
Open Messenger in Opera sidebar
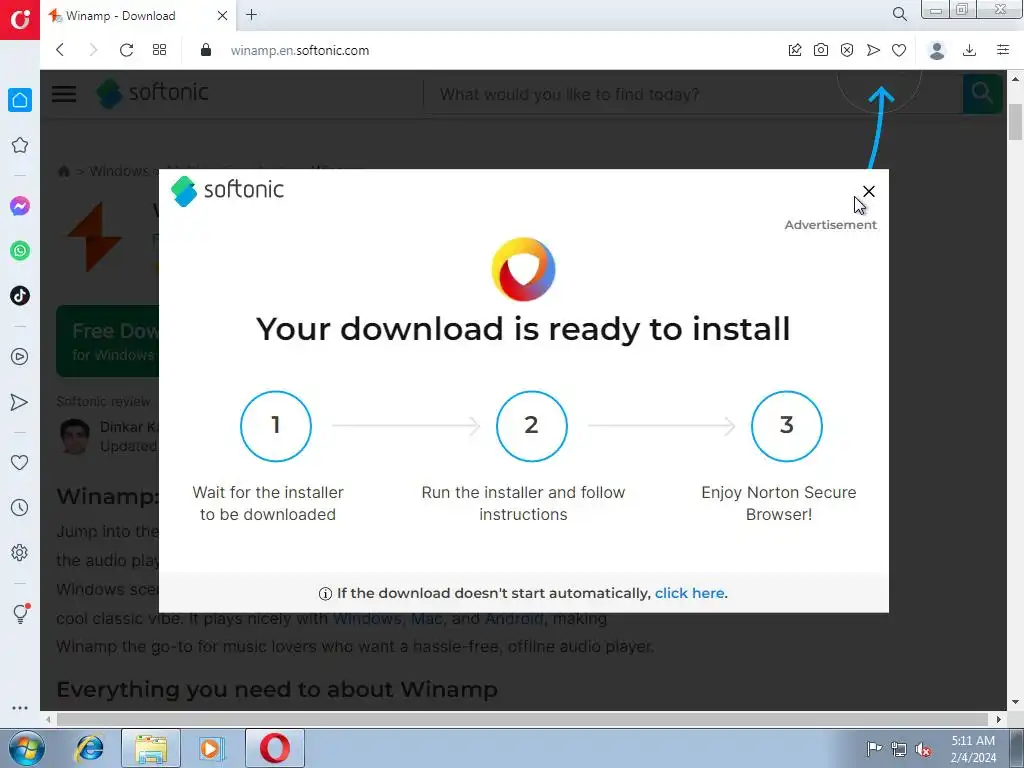[x=20, y=206]
